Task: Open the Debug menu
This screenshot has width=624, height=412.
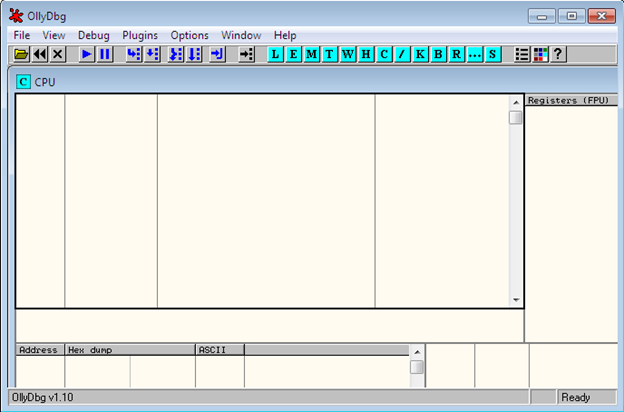Action: click(94, 35)
